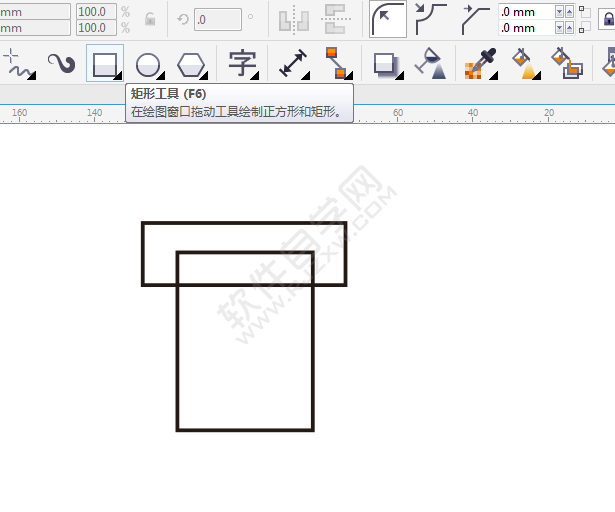This screenshot has height=512, width=615.
Task: Select the Freehand curve tool
Action: (x=18, y=63)
